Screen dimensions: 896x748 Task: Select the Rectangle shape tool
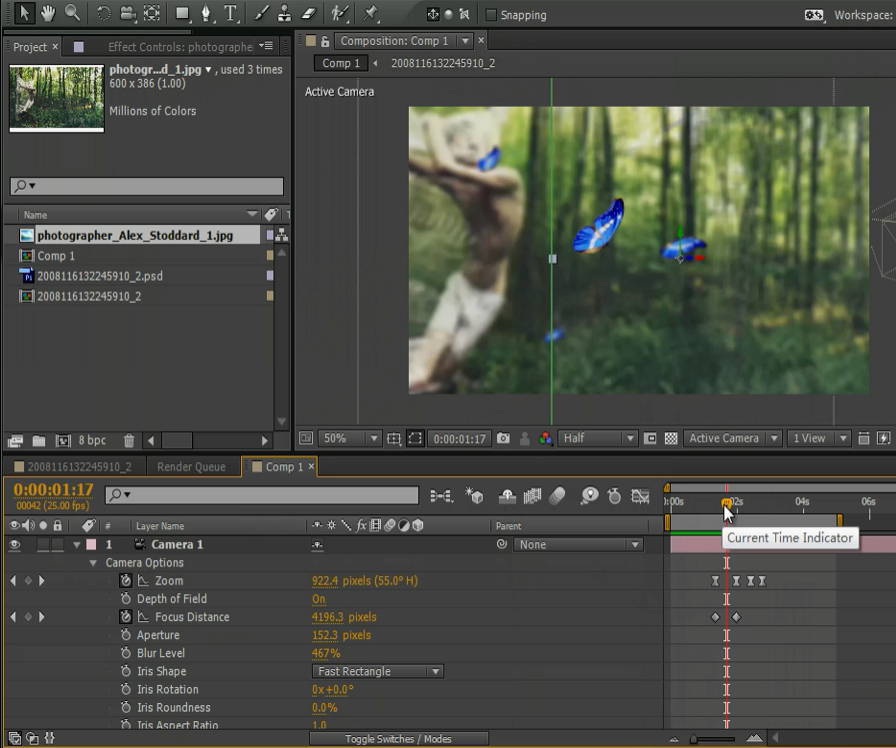(182, 13)
